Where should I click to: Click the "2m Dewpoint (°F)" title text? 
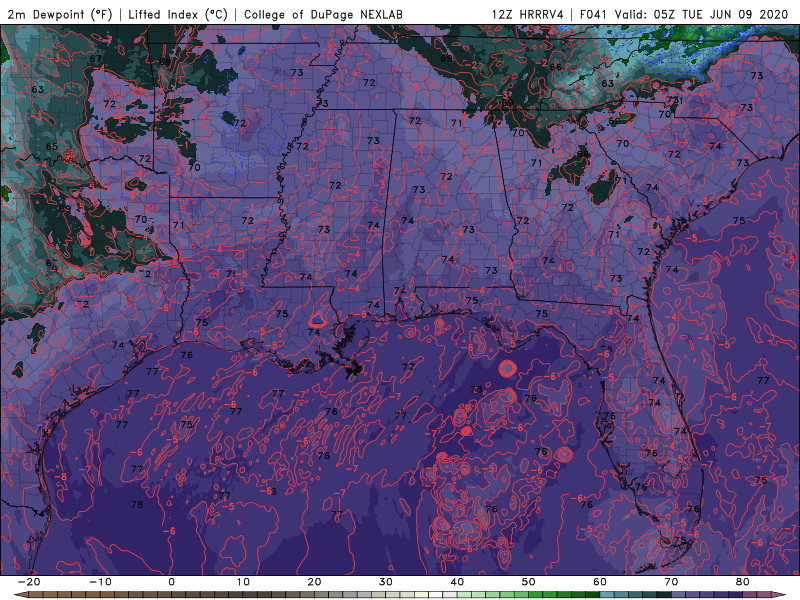tap(59, 15)
